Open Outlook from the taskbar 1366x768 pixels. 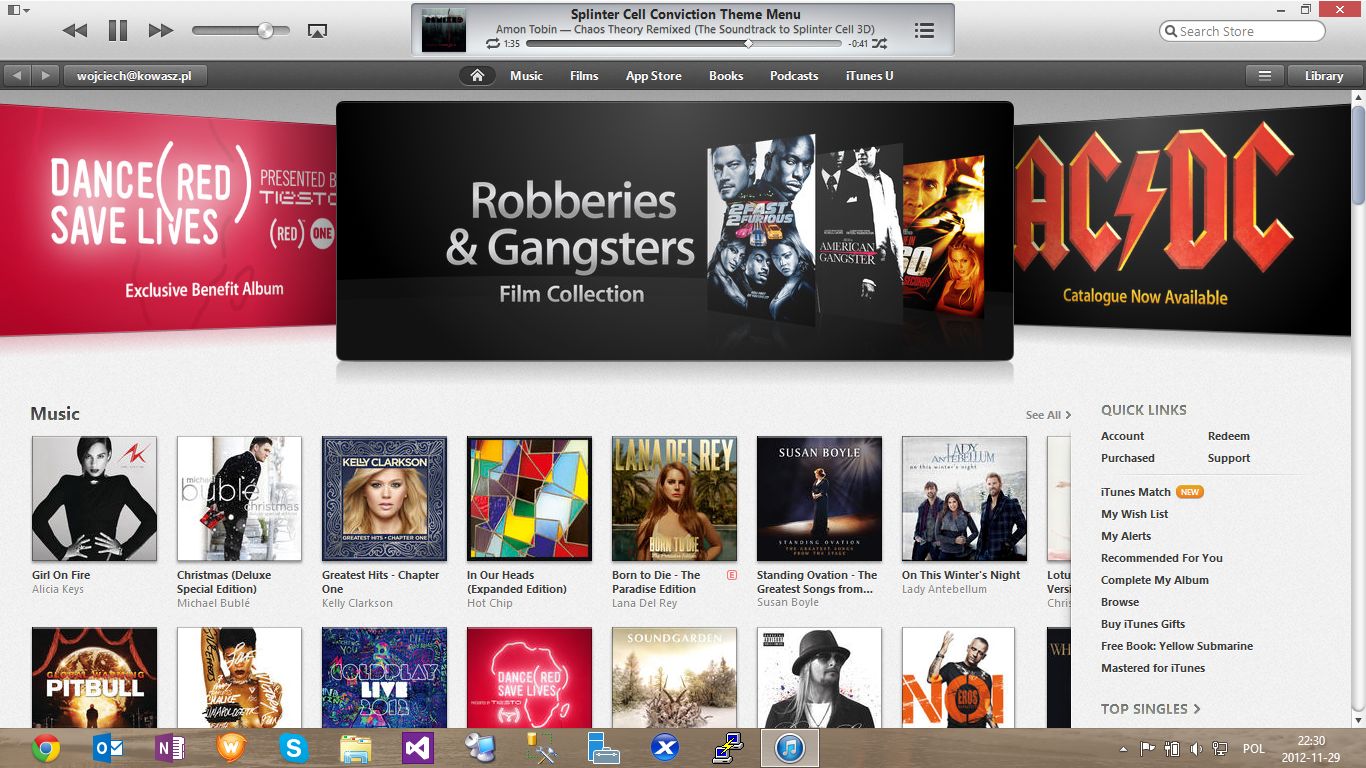tap(107, 748)
